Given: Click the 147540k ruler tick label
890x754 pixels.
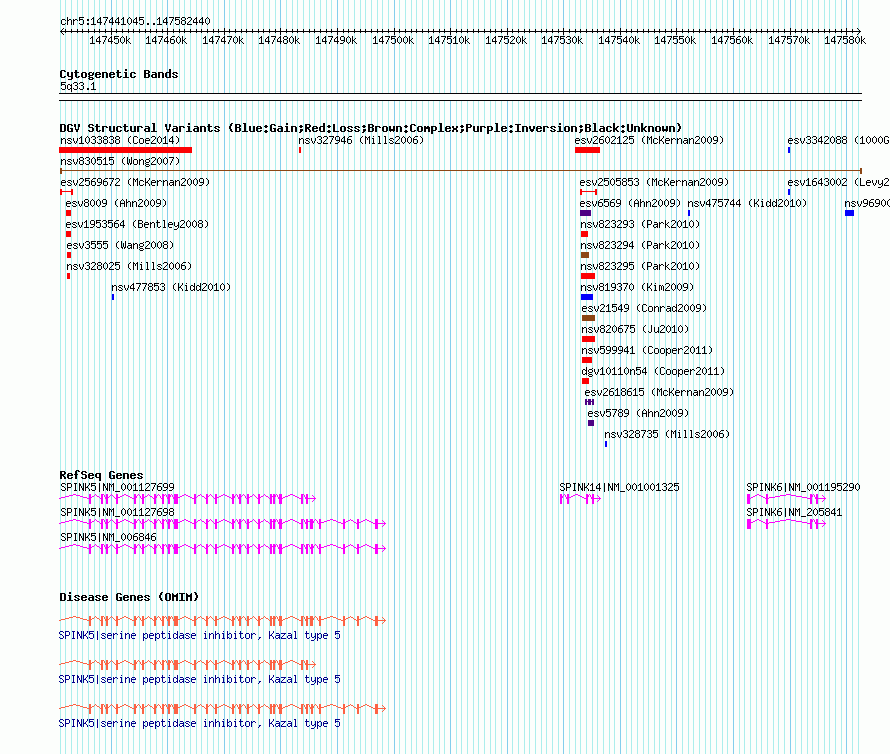Looking at the screenshot, I should click(619, 40).
